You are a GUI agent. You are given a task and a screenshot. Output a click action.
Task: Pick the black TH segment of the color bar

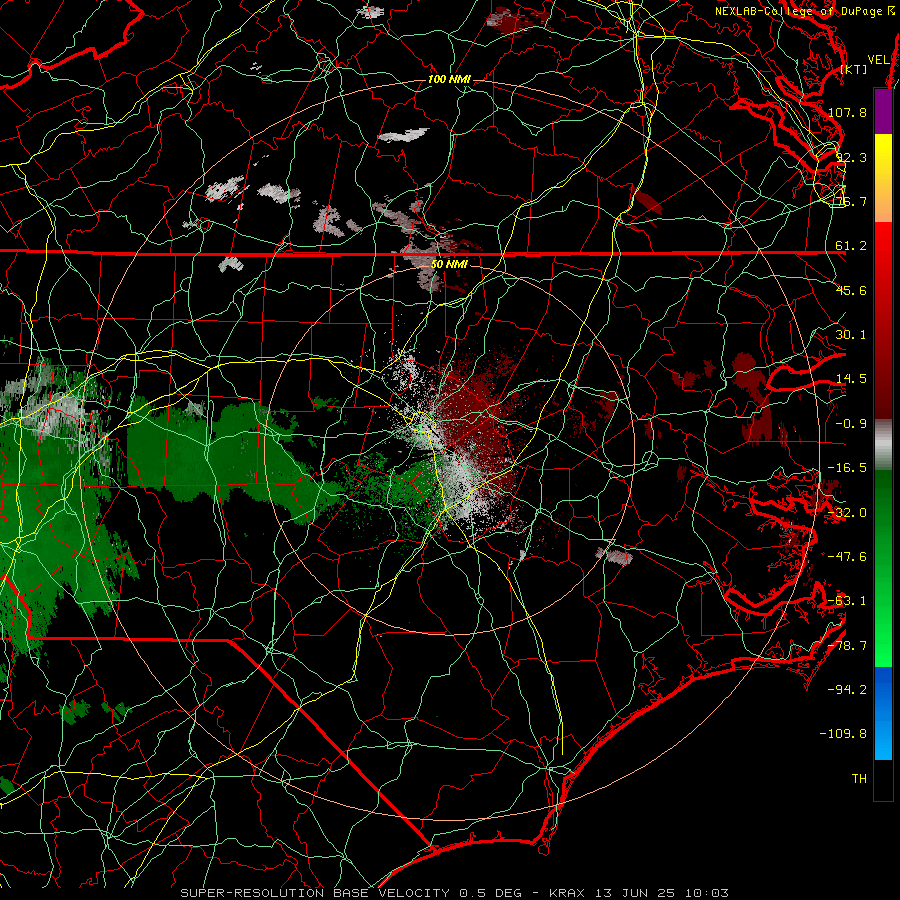[x=883, y=779]
